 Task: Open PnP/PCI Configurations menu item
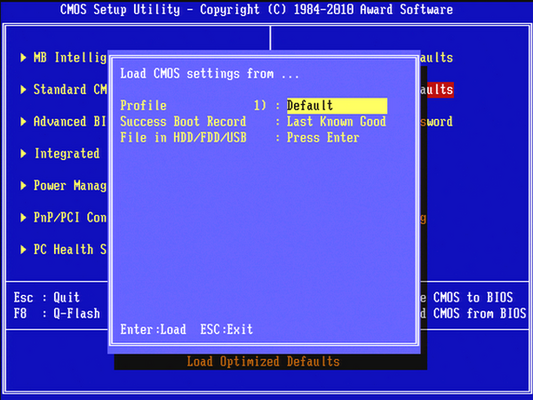tap(70, 218)
